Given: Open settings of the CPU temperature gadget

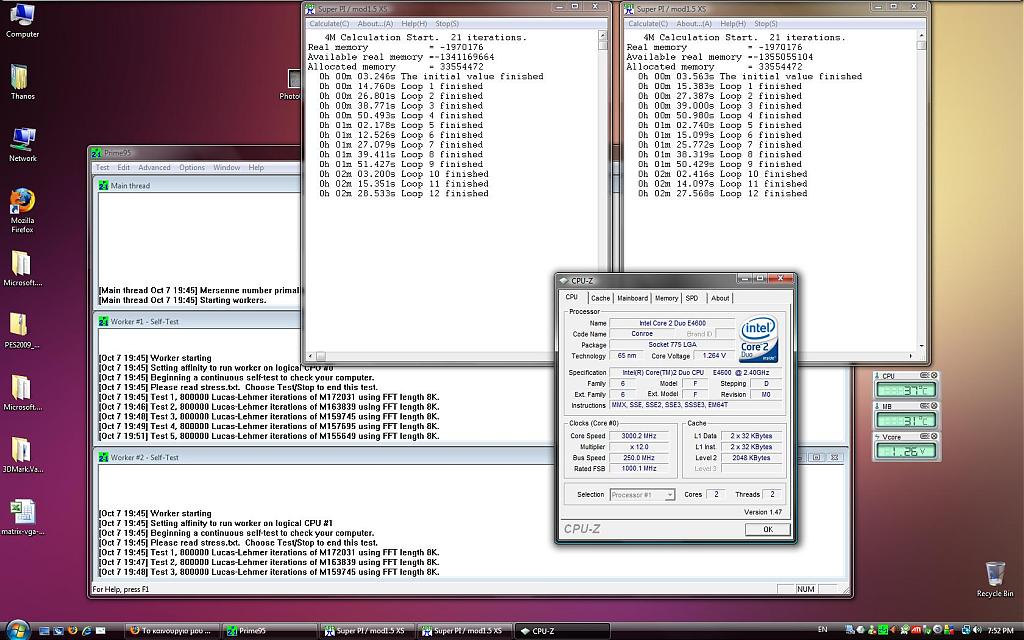Looking at the screenshot, I should tap(924, 376).
